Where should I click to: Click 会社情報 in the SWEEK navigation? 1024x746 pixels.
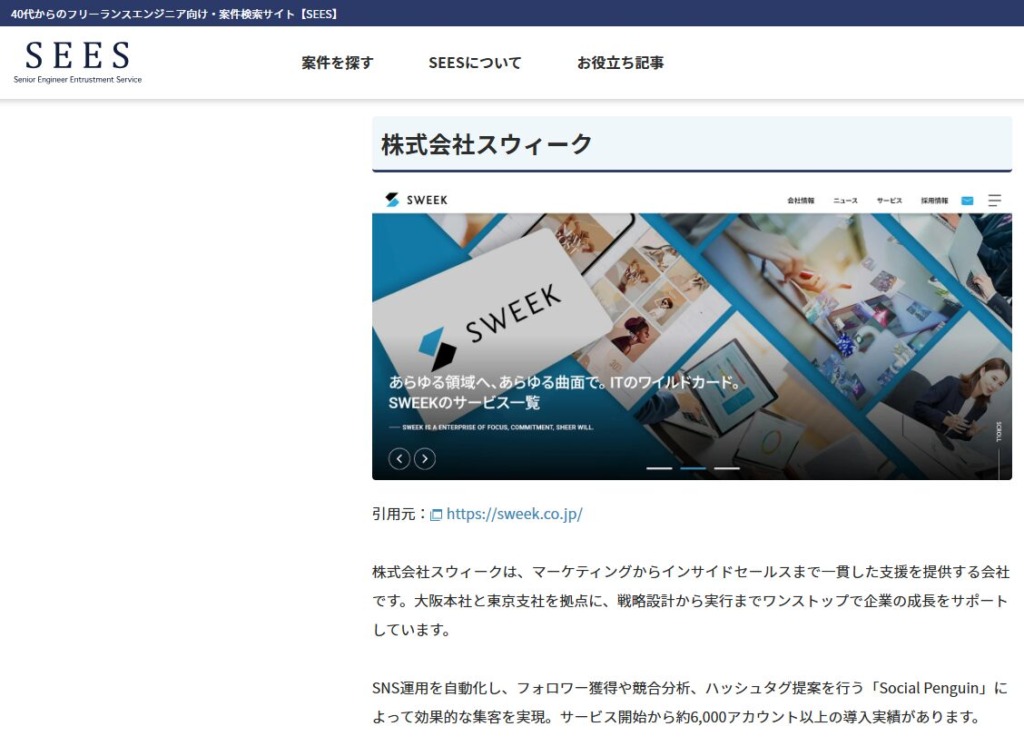pos(801,201)
